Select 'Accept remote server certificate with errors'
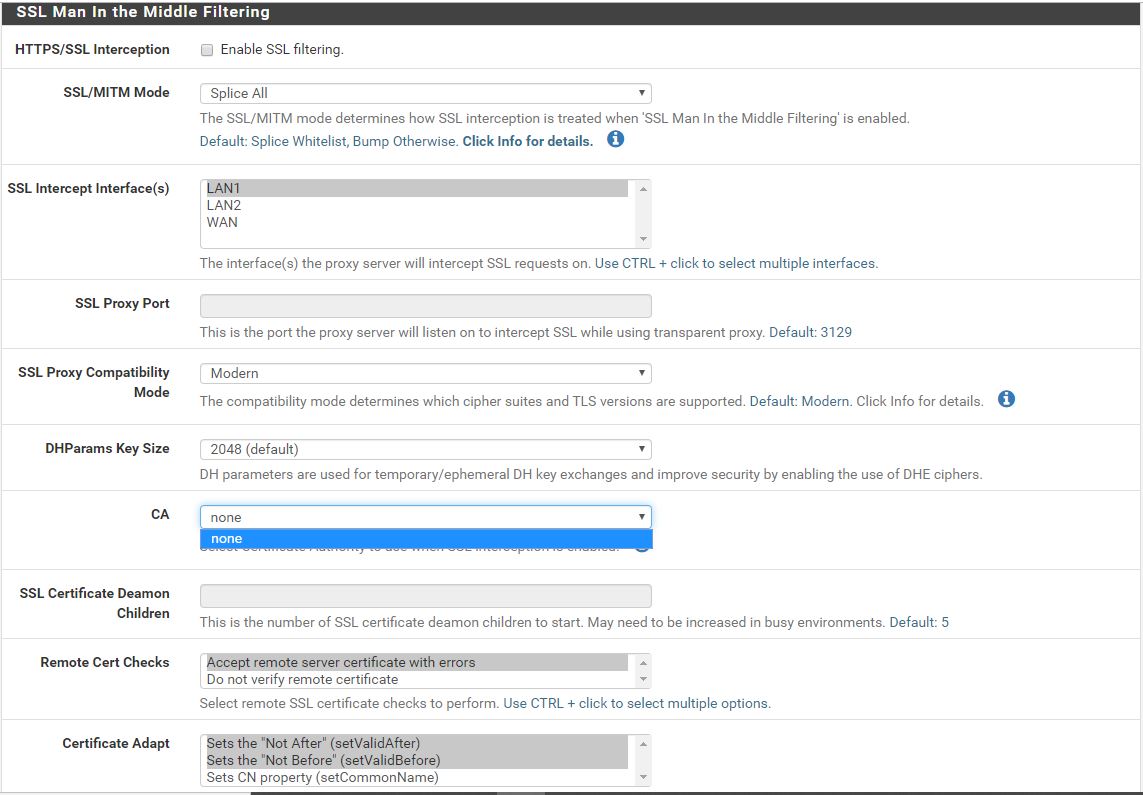 (415, 662)
